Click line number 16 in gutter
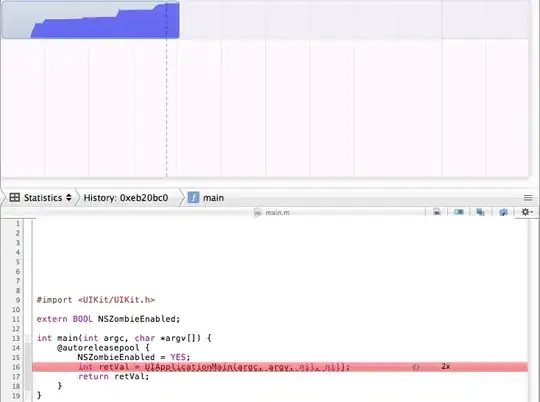540x402 pixels. [x=16, y=367]
